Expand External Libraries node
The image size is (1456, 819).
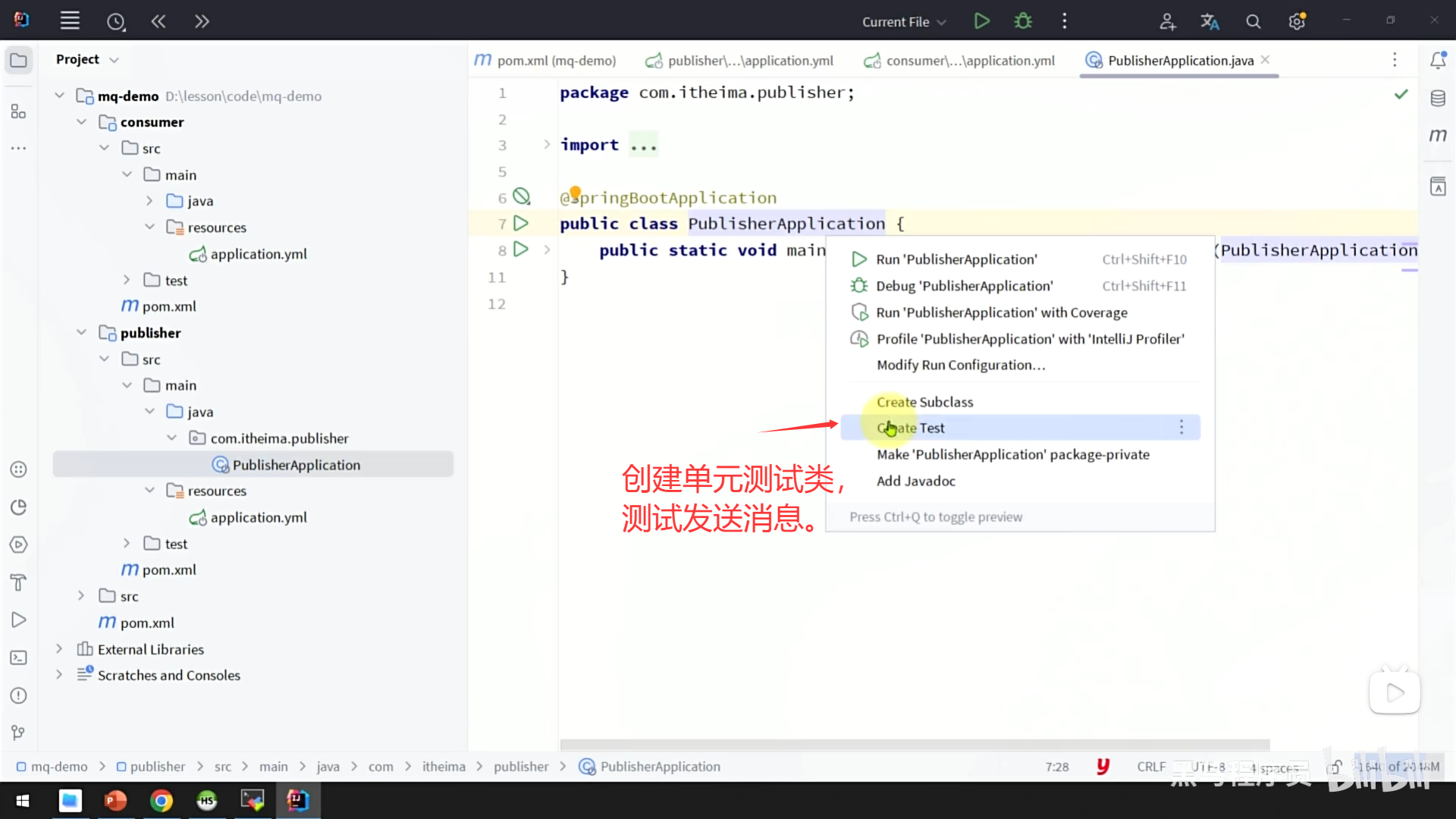tap(59, 649)
